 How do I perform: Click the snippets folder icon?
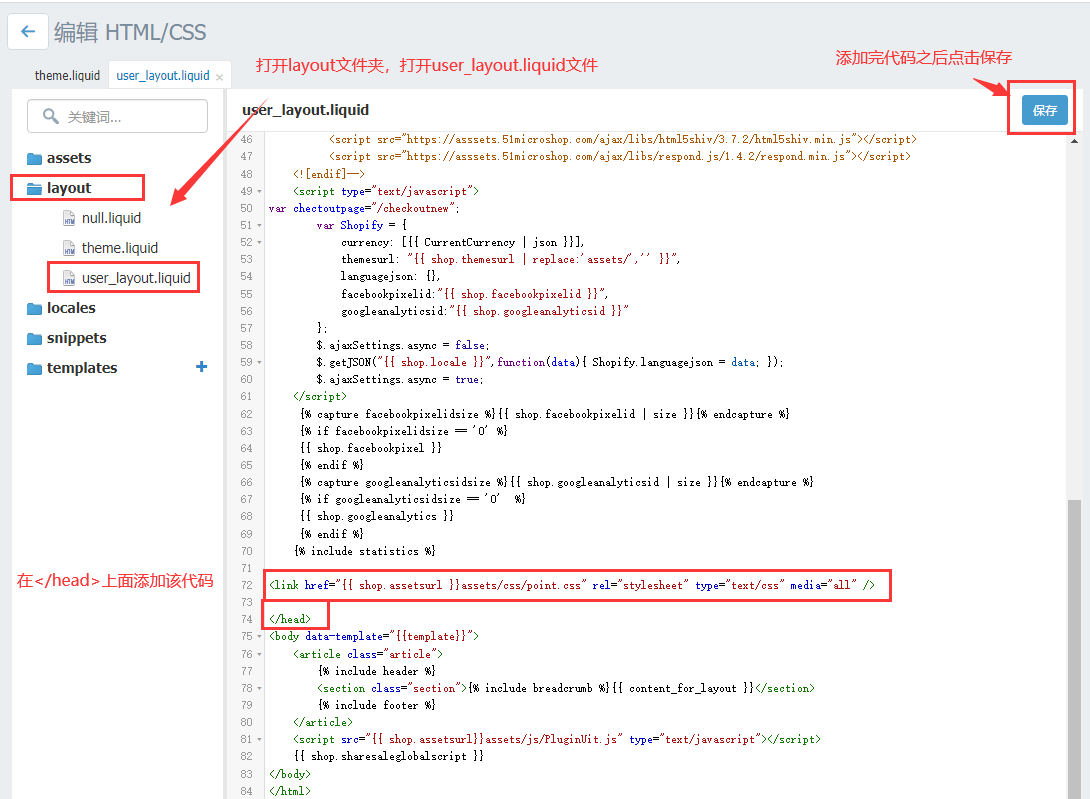(34, 339)
